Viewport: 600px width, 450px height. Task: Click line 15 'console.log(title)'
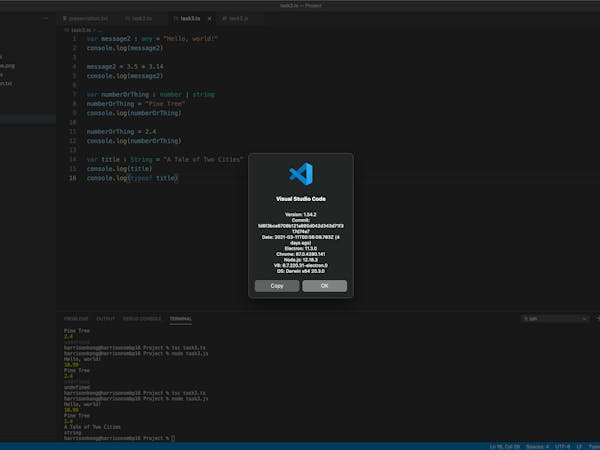click(119, 169)
